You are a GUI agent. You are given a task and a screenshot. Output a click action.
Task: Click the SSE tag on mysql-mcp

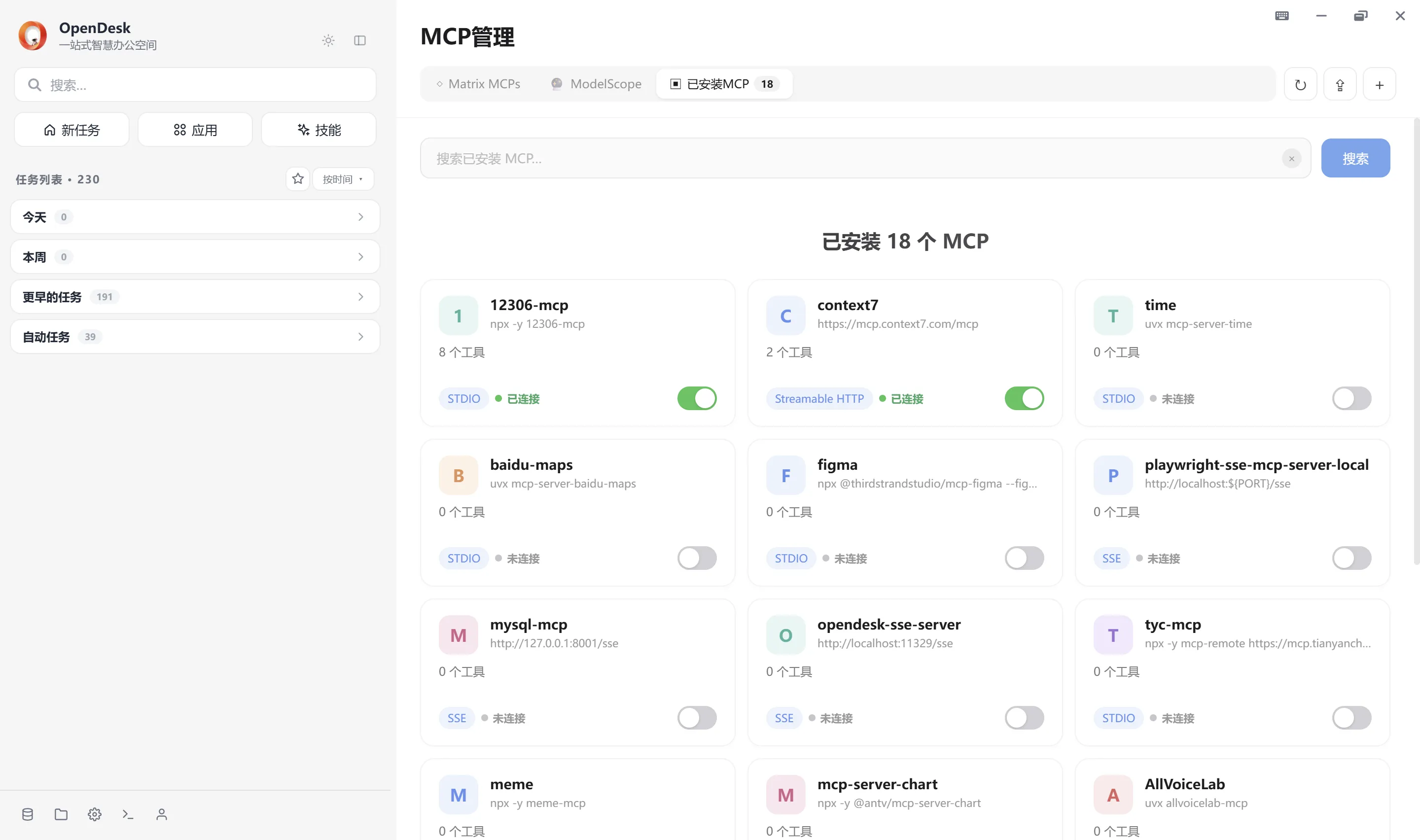tap(457, 718)
